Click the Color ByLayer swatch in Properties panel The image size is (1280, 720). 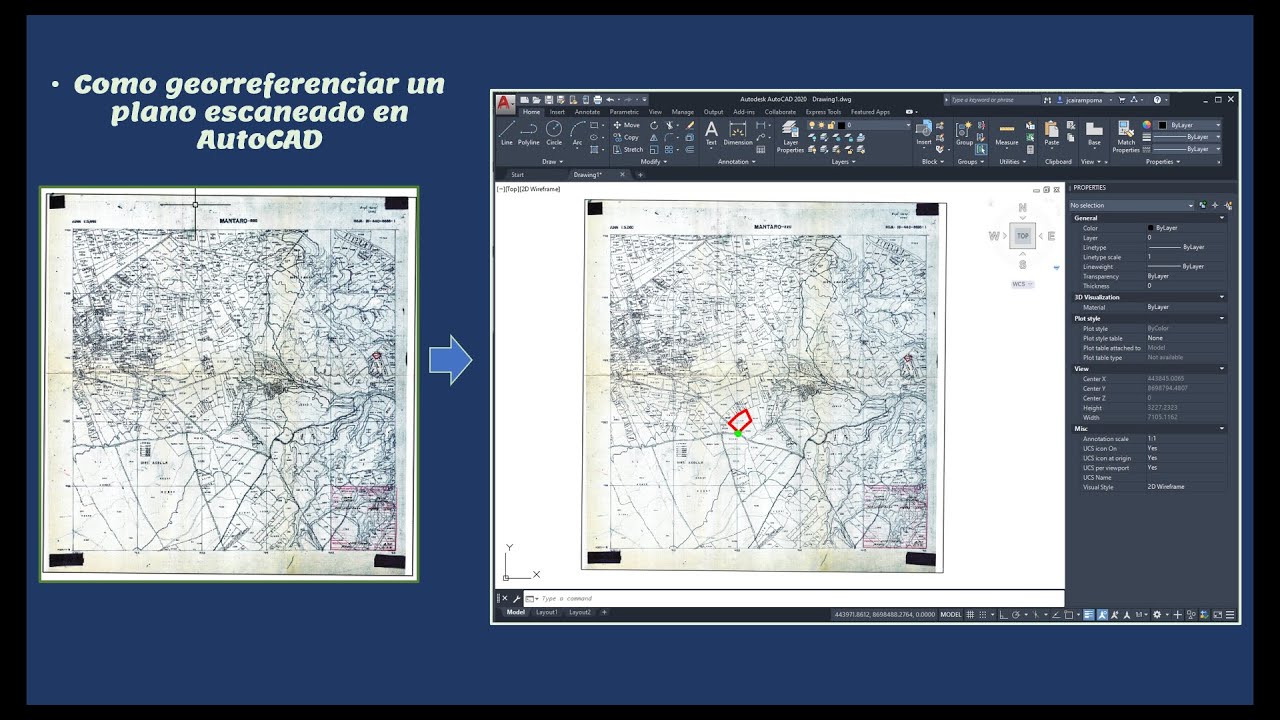coord(1151,228)
